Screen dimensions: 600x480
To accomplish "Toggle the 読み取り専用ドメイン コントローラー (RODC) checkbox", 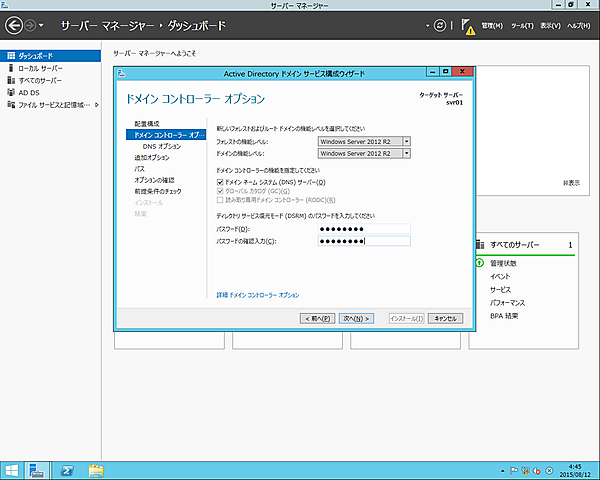I will pyautogui.click(x=220, y=200).
